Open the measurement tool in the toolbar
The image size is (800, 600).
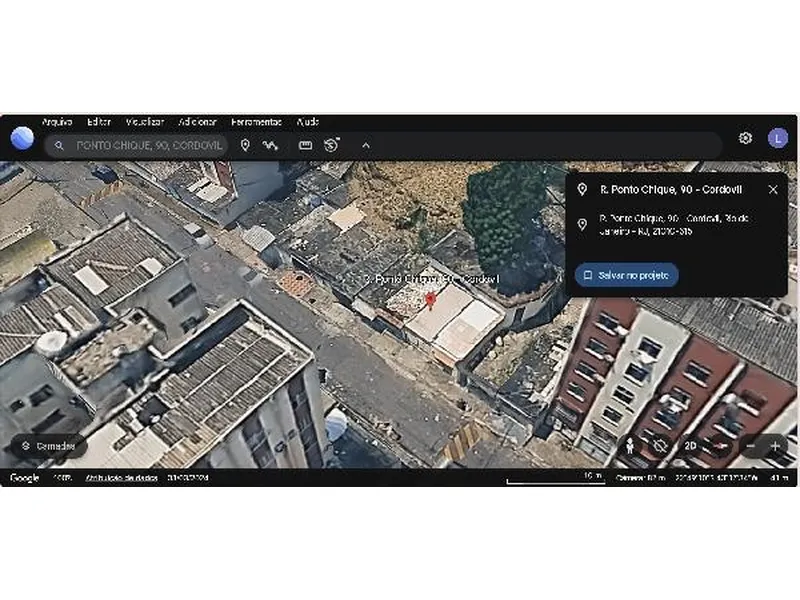[x=305, y=145]
